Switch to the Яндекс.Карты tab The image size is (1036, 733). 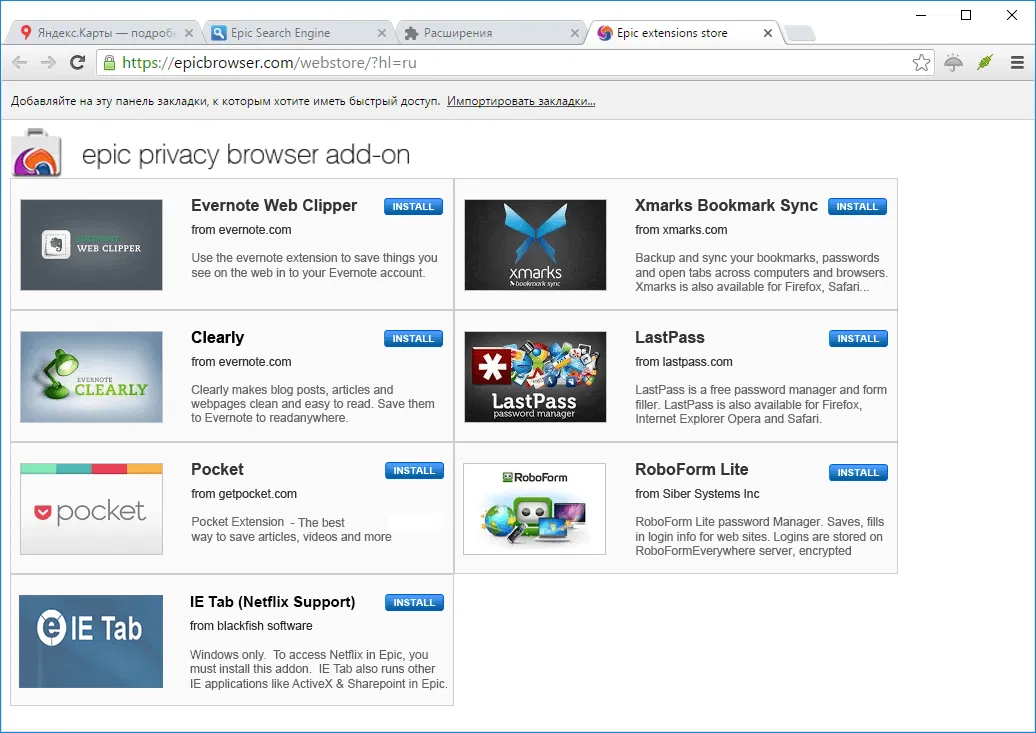102,33
